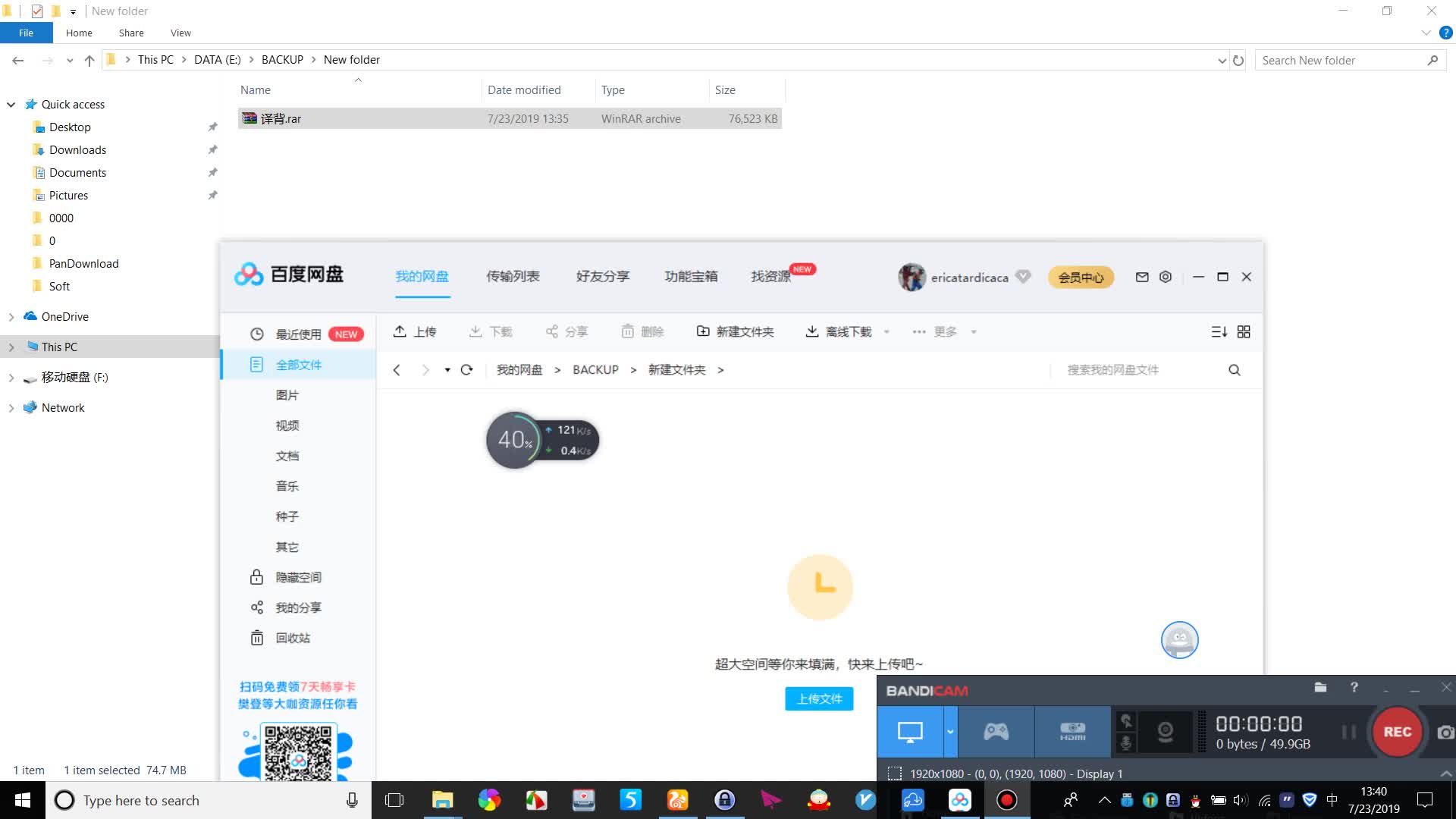Open Task View on the taskbar
The height and width of the screenshot is (819, 1456).
pos(394,800)
